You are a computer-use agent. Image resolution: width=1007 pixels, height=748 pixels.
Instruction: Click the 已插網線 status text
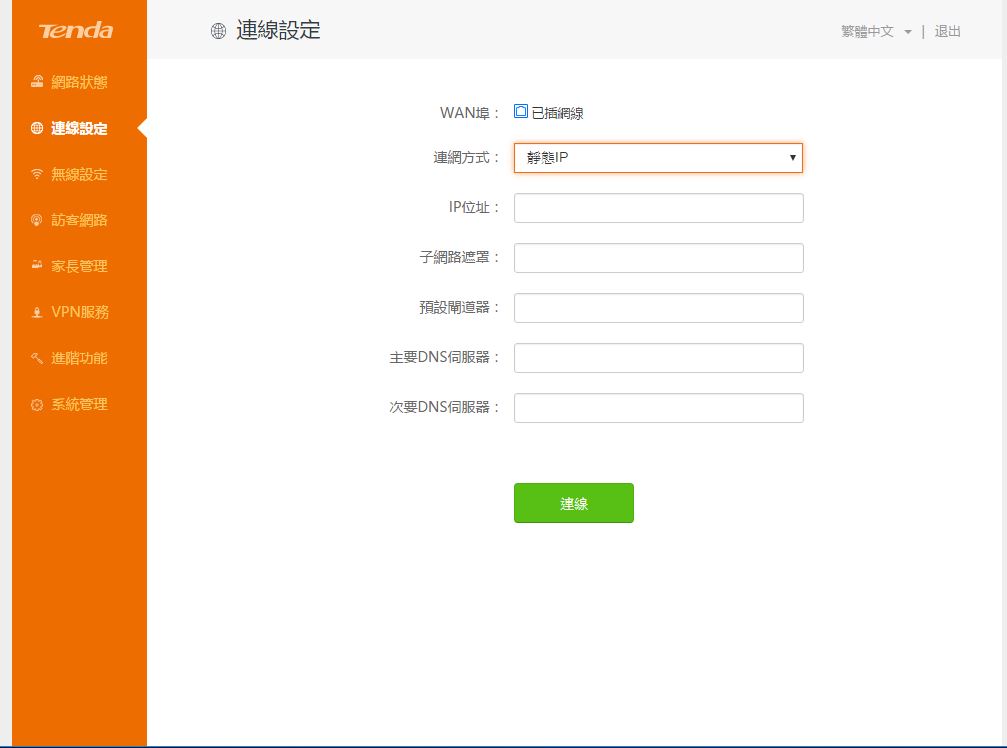[x=557, y=113]
